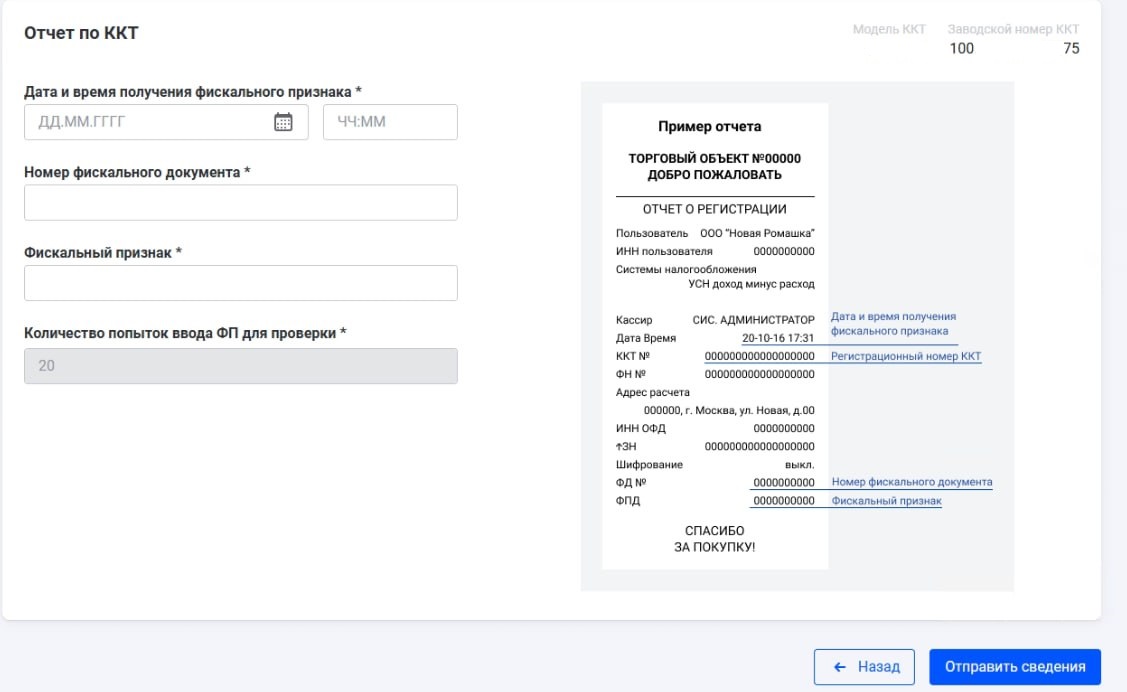Click into the Фискальный признак text field
Screen dimensions: 1127x692
(240, 283)
